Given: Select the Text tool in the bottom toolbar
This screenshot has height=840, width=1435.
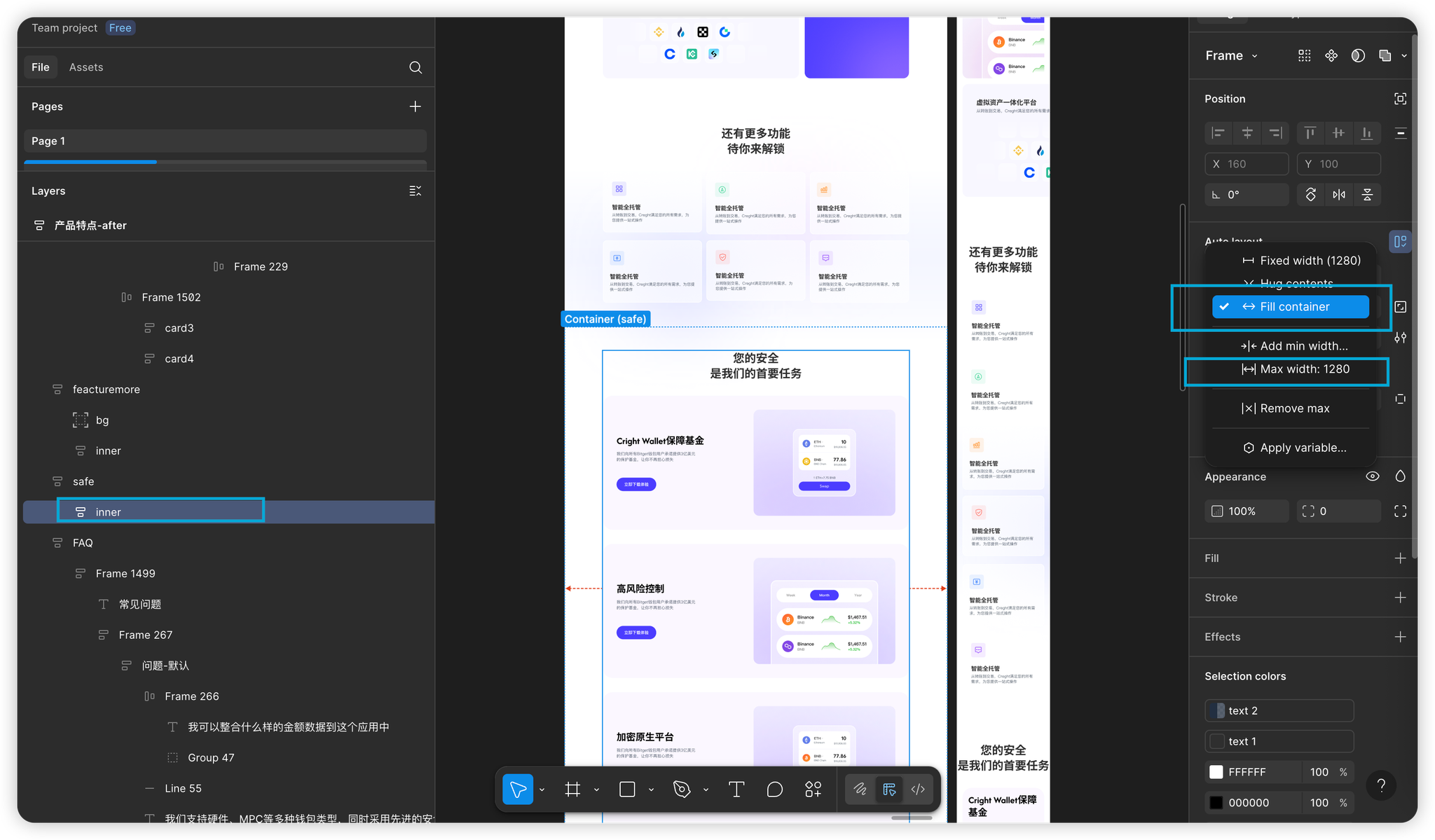Looking at the screenshot, I should [736, 790].
